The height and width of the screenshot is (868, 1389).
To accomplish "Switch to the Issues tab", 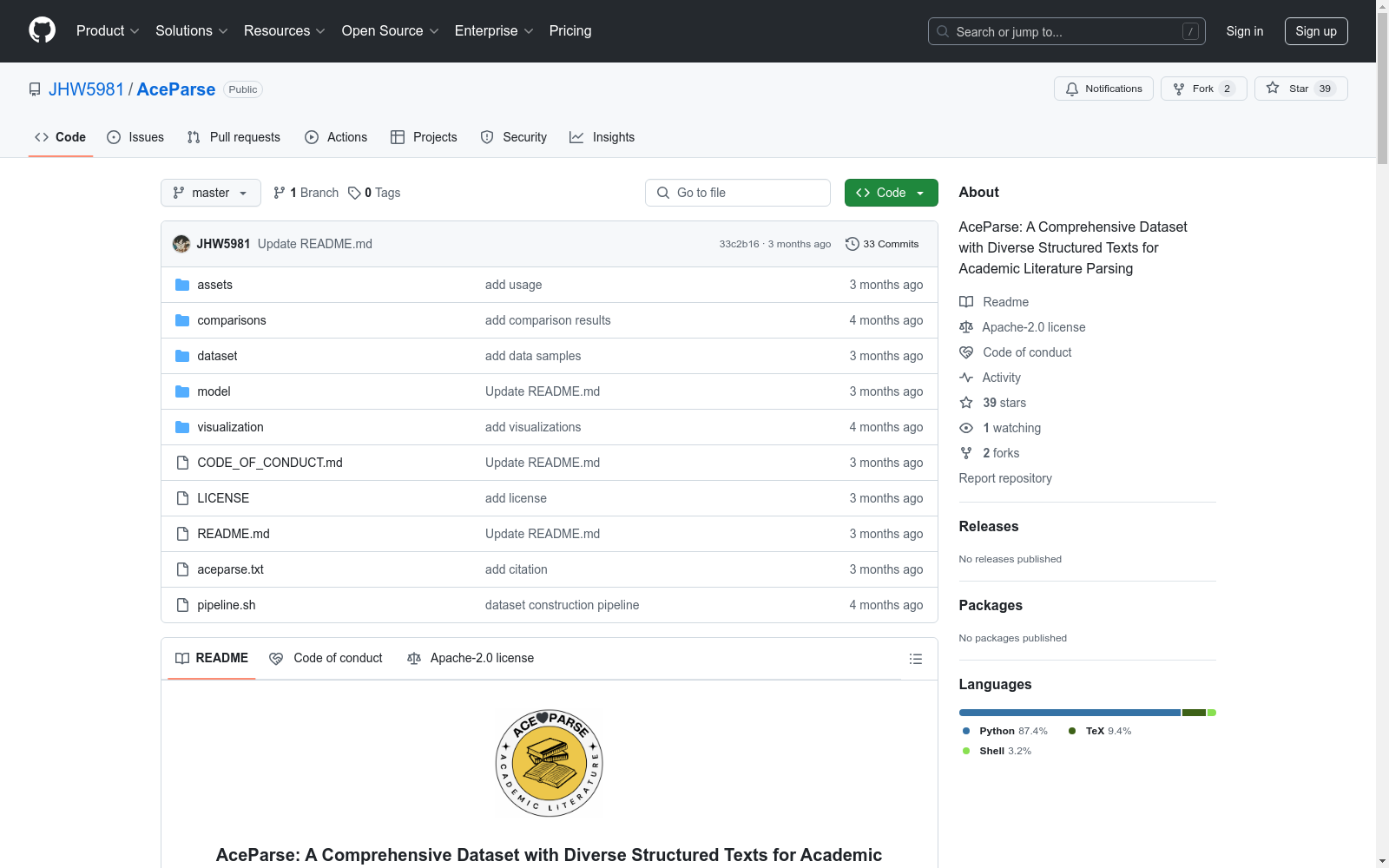I will coord(135,137).
